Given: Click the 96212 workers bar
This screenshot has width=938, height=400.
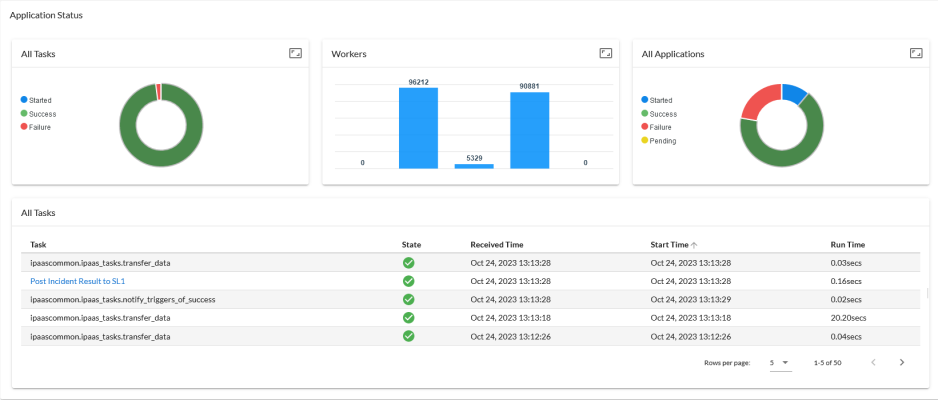Looking at the screenshot, I should point(418,128).
